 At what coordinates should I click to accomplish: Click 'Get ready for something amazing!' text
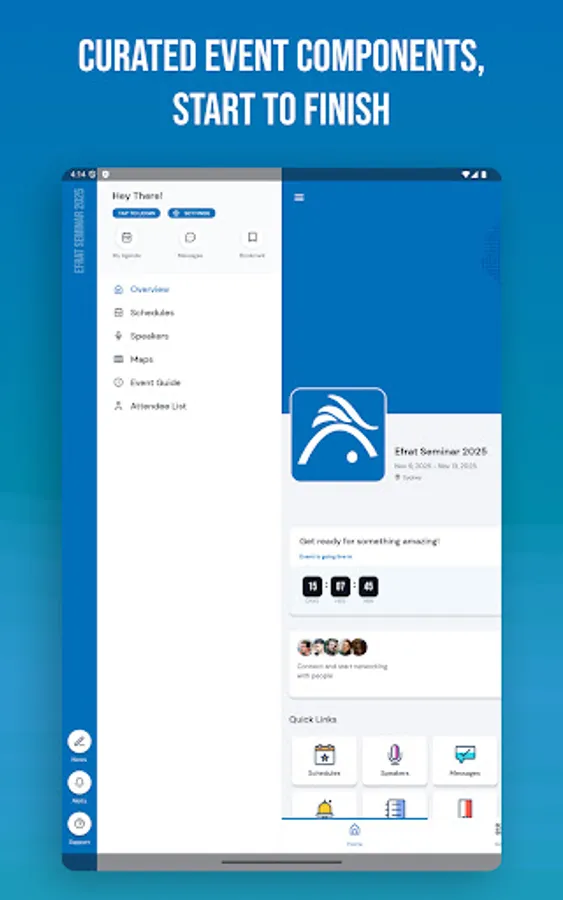[x=370, y=541]
